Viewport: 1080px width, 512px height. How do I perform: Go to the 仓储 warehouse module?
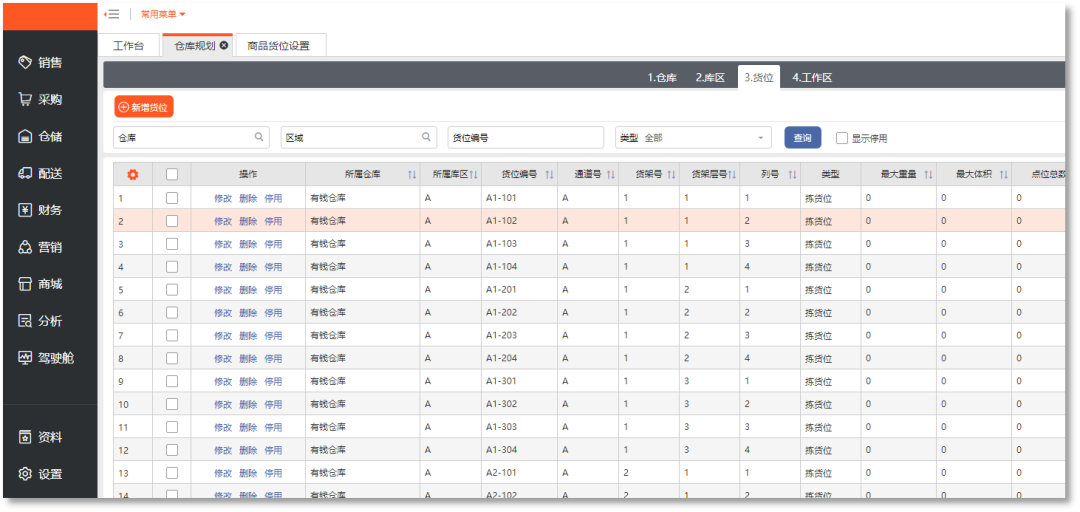(41, 136)
